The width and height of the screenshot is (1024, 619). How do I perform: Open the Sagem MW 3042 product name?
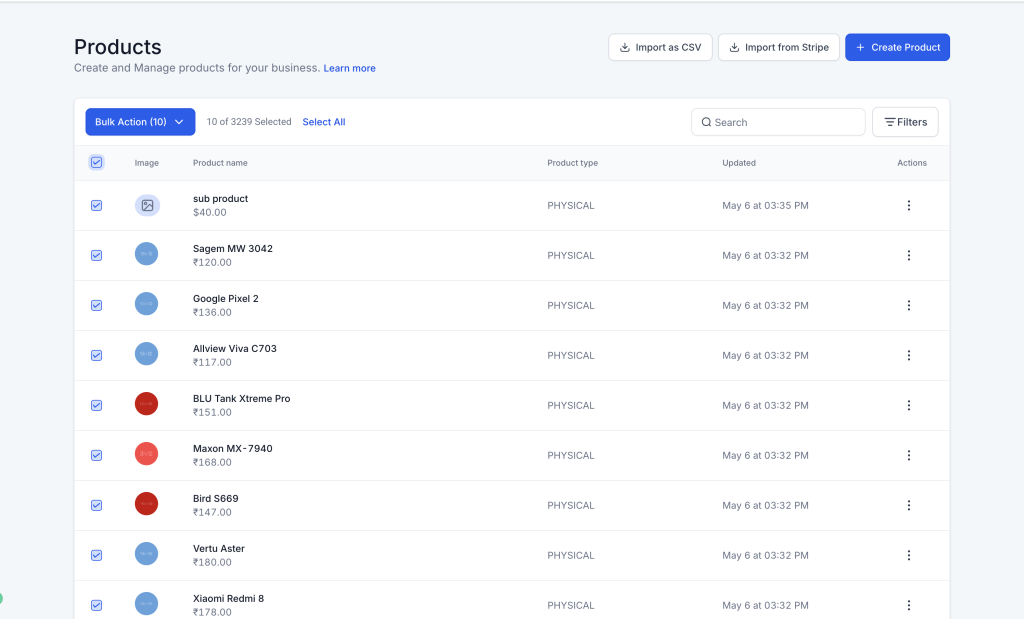[x=233, y=249]
